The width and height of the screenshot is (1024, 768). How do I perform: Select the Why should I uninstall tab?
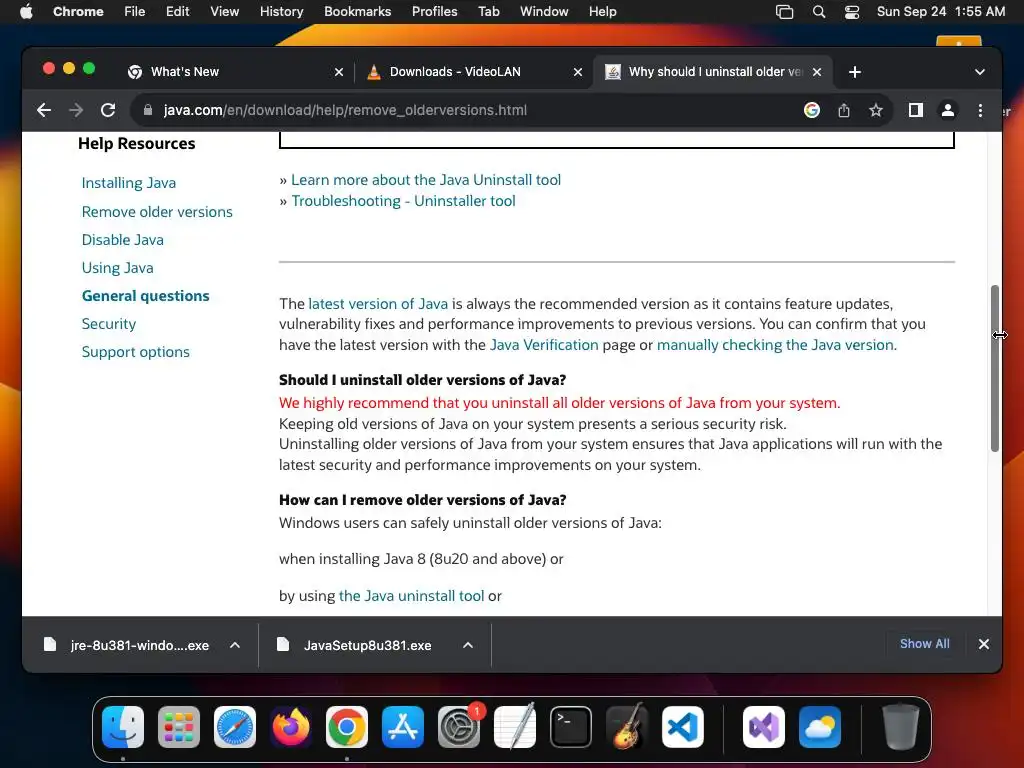(x=713, y=72)
